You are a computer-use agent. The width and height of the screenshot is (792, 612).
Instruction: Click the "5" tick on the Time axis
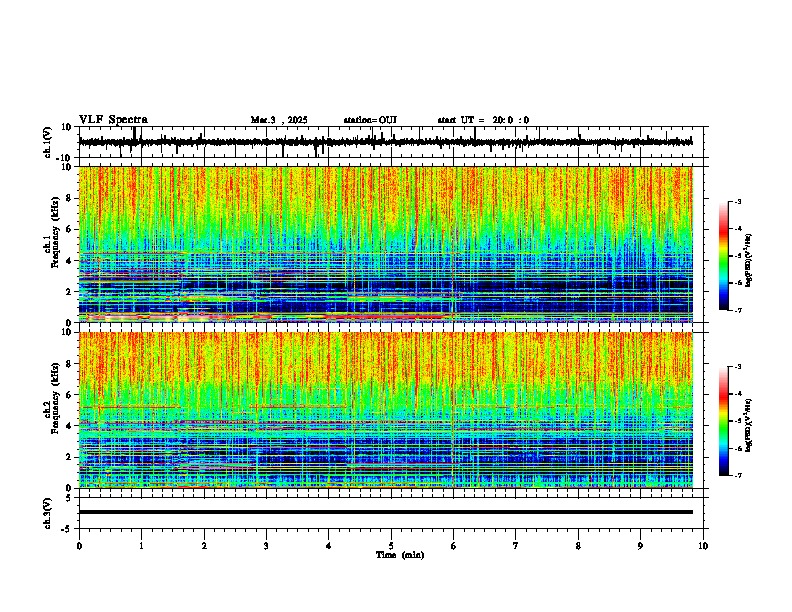click(x=391, y=546)
